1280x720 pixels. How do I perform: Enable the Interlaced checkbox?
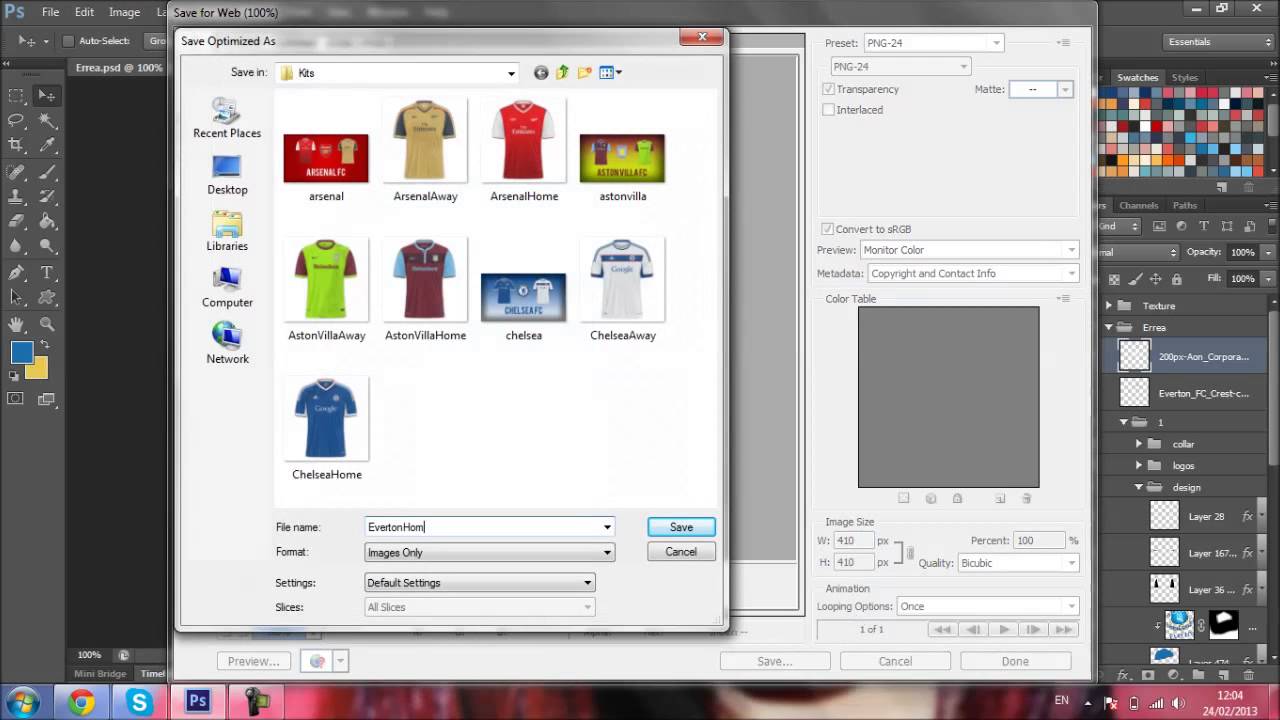pos(828,110)
